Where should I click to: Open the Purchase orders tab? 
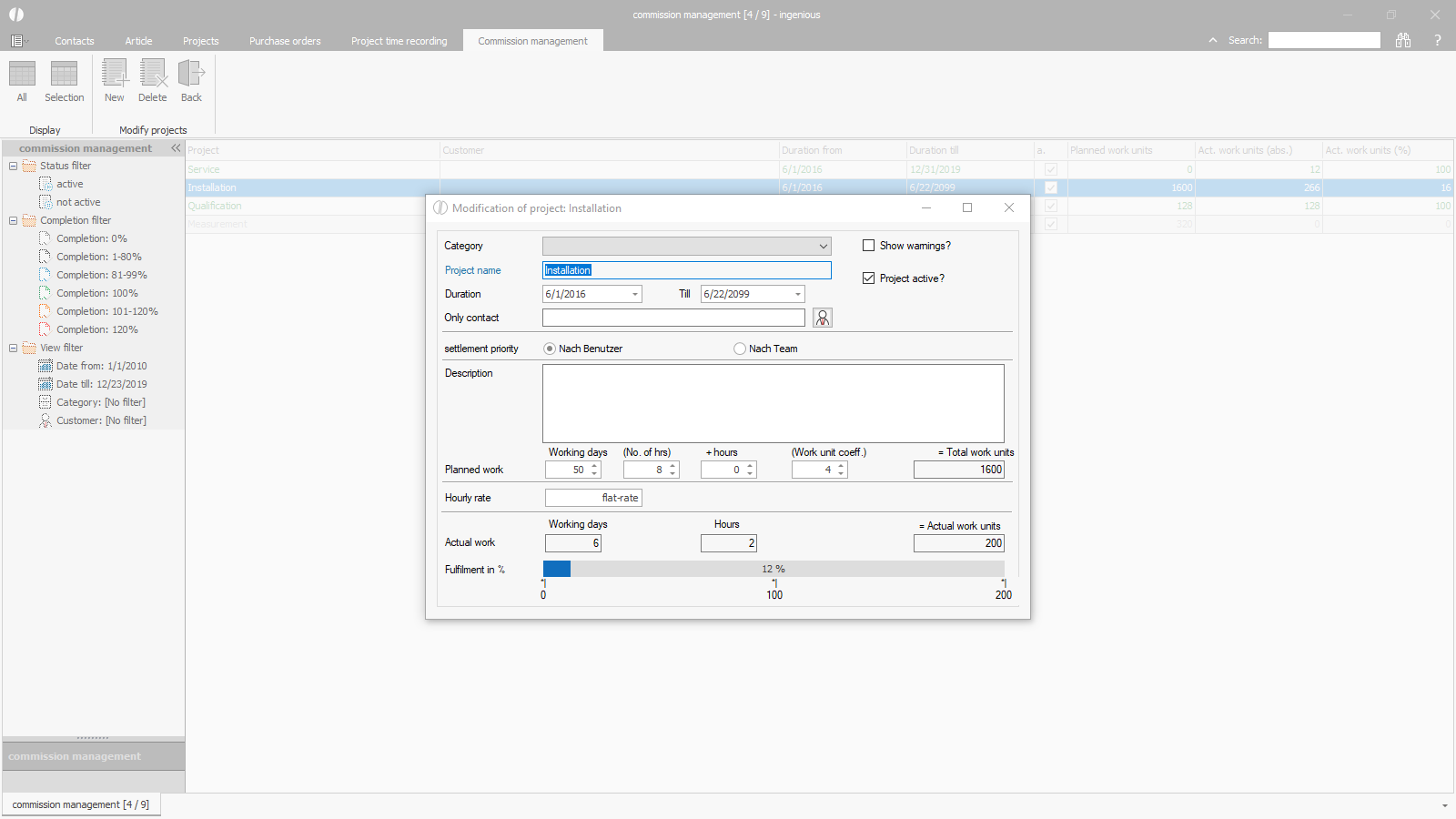(285, 41)
